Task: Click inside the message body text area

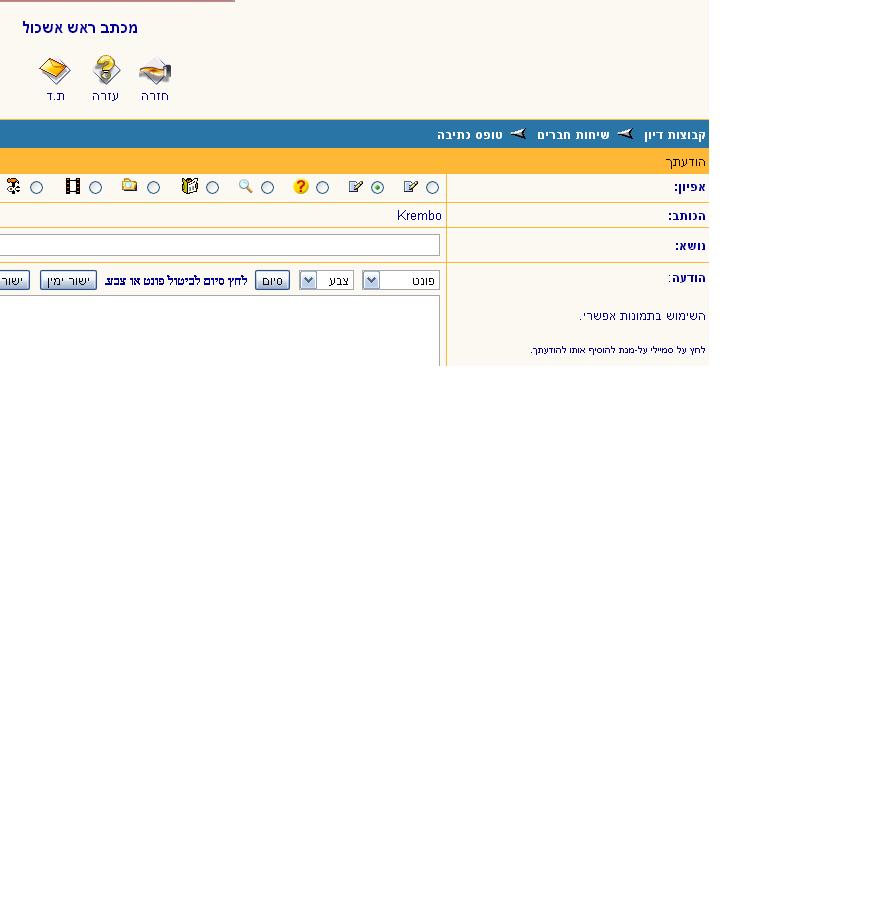Action: pyautogui.click(x=219, y=330)
